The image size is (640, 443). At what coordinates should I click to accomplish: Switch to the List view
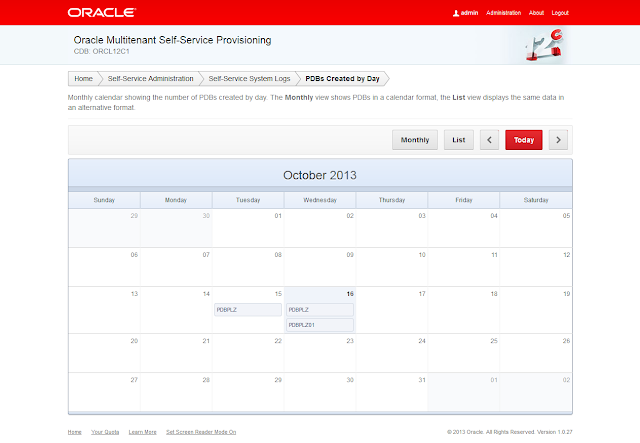point(459,140)
